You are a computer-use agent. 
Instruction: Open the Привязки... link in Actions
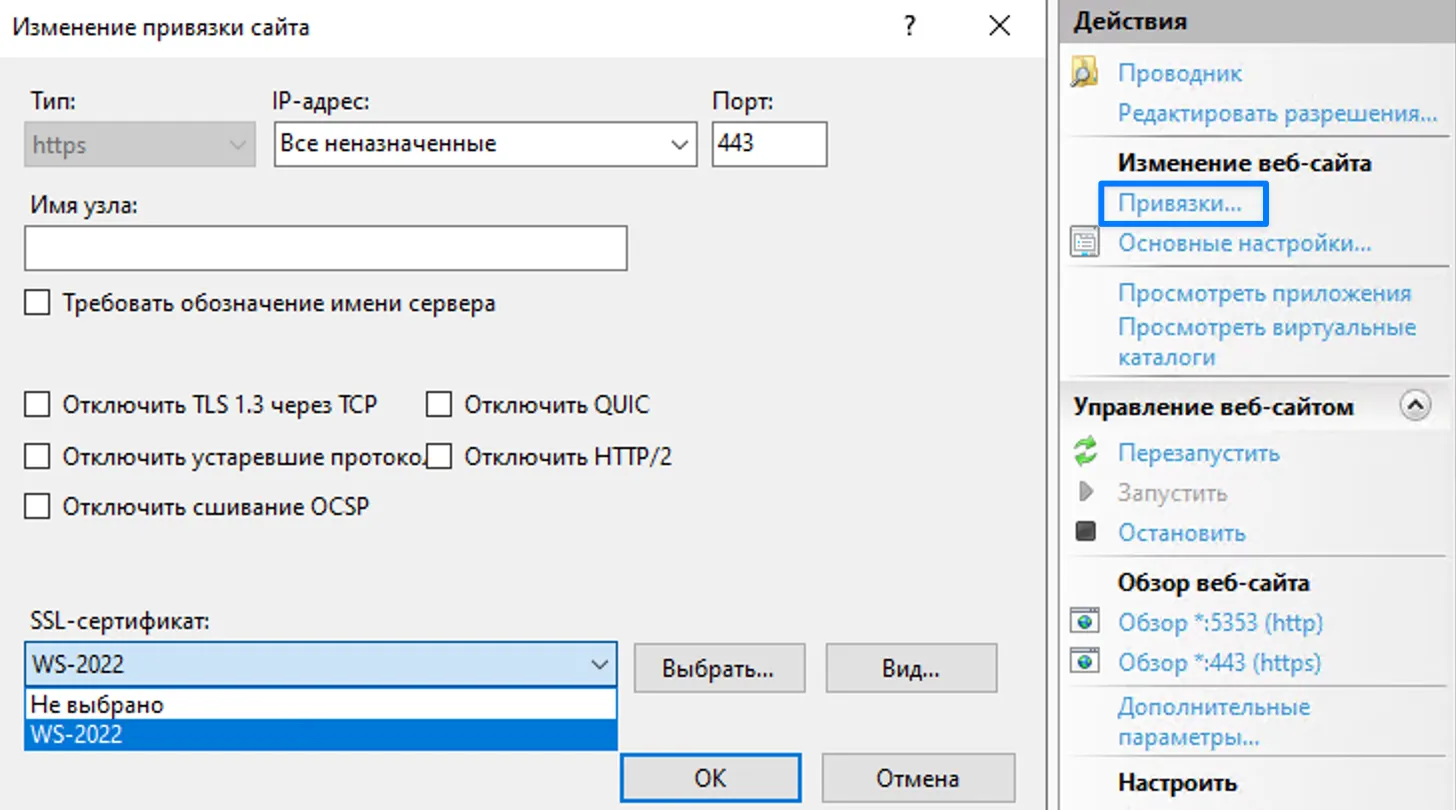click(1179, 203)
